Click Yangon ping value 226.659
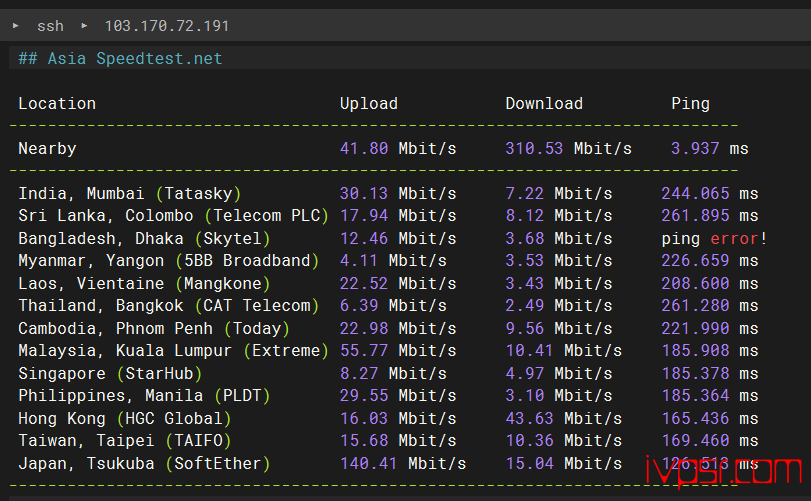The width and height of the screenshot is (811, 501). pos(695,261)
